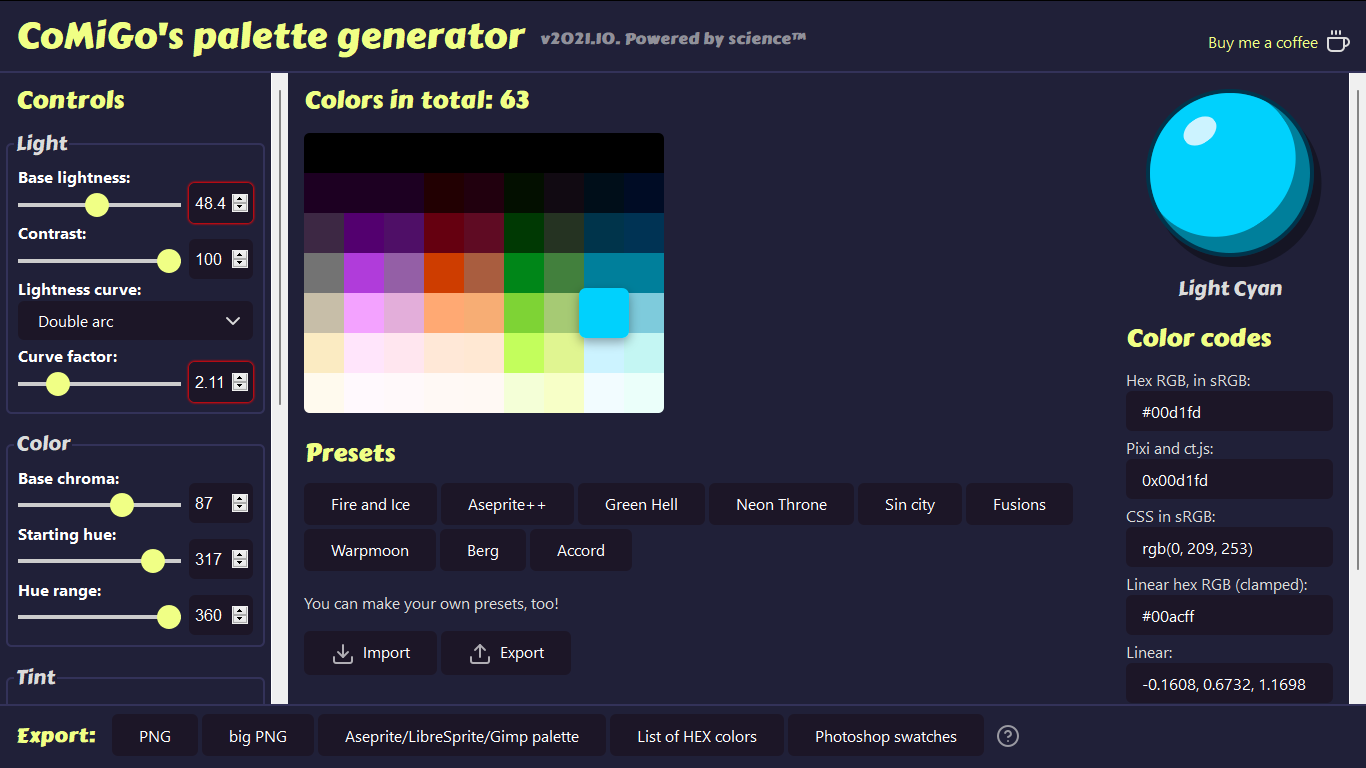Click the Base lightness number stepper
The image size is (1366, 768).
[240, 203]
